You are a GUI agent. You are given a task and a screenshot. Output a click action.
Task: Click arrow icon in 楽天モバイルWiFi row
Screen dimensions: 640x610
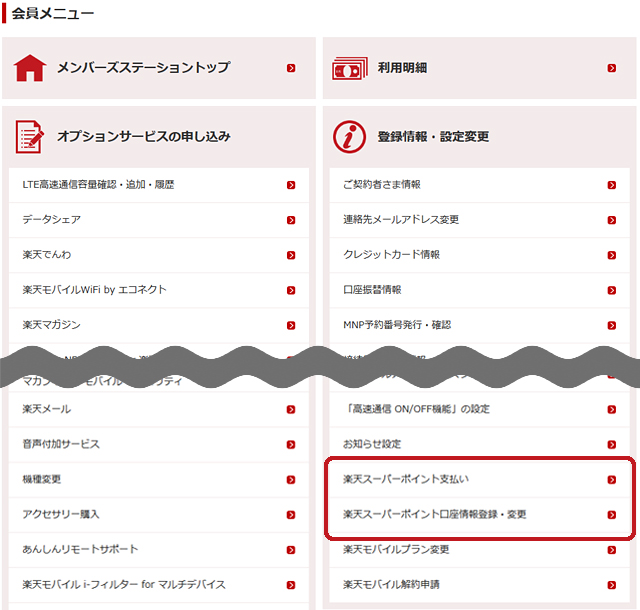point(291,291)
